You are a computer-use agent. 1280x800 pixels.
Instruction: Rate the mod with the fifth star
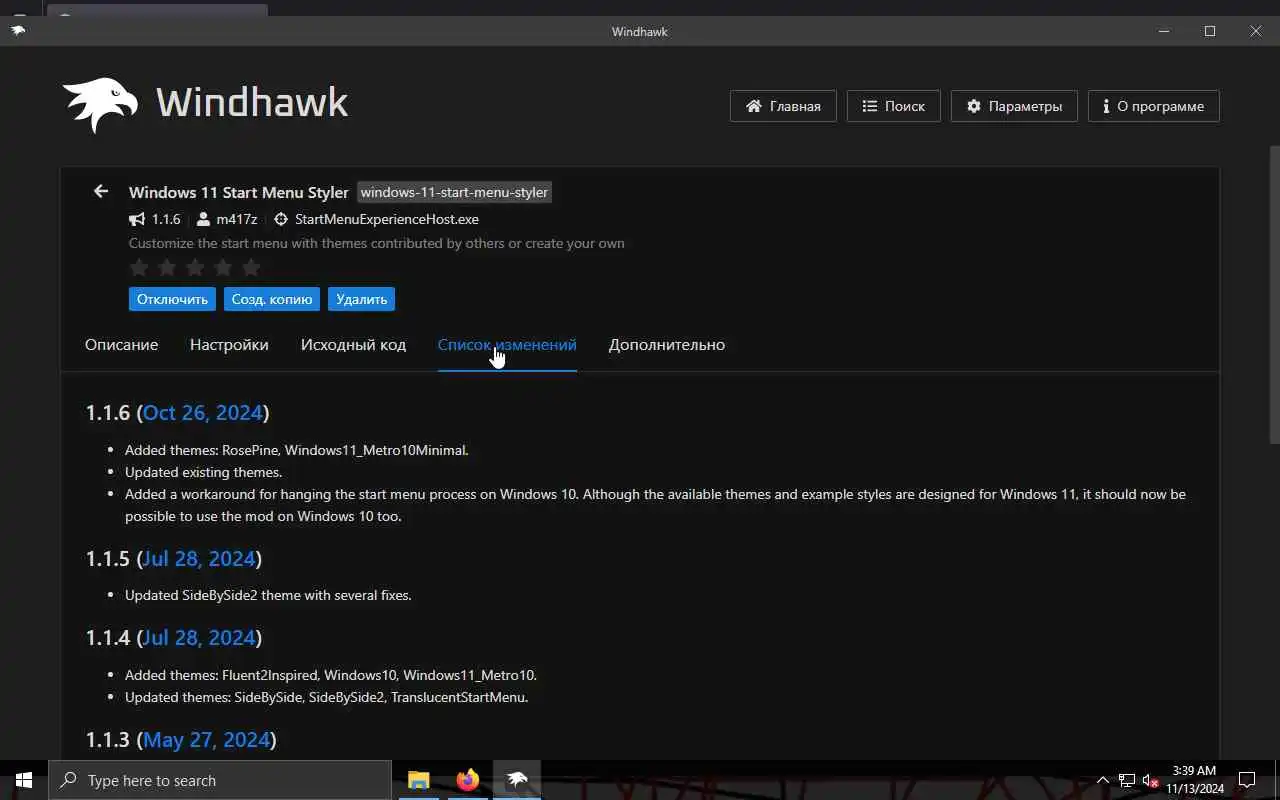(251, 267)
